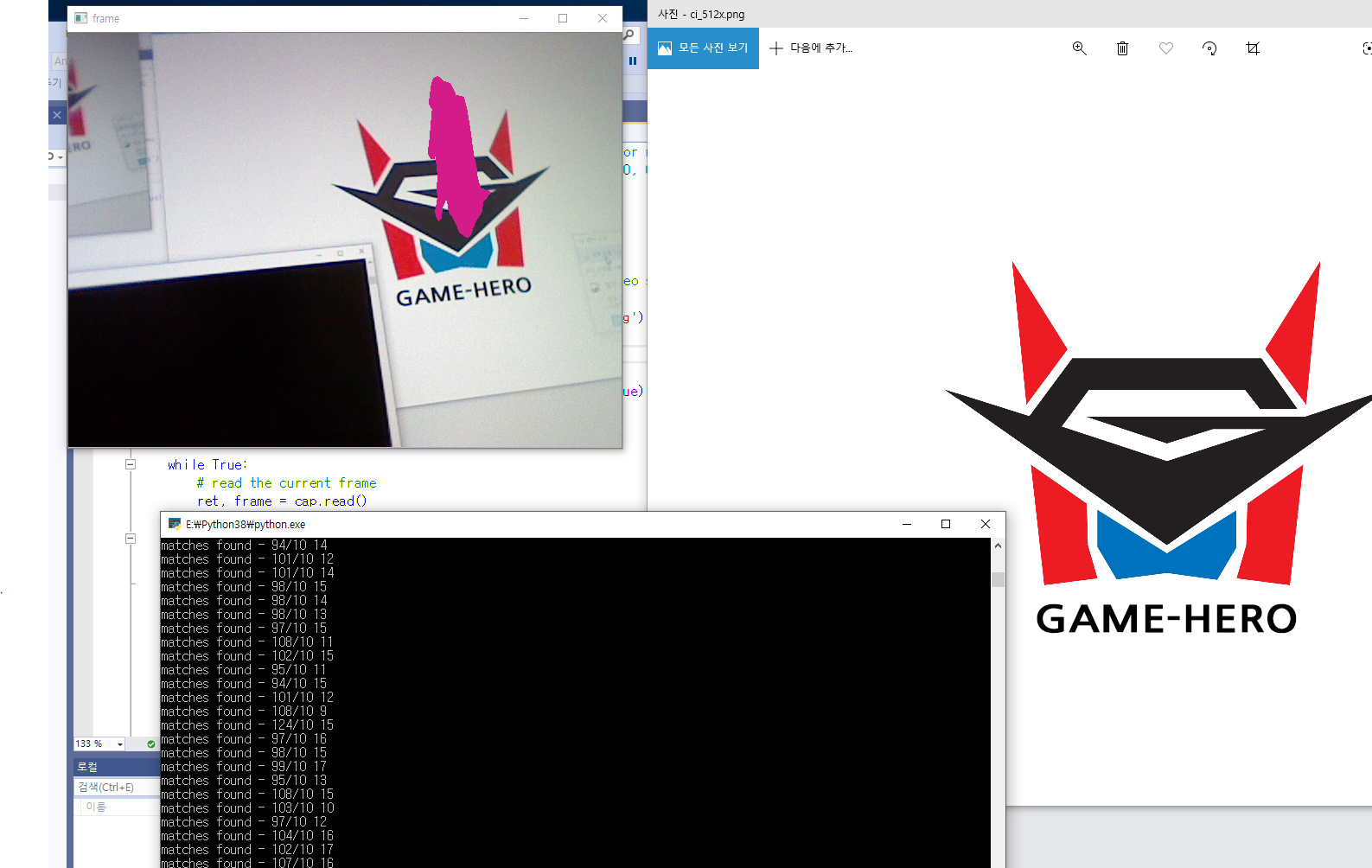The height and width of the screenshot is (868, 1372).
Task: Minimize the frame webcam window
Action: click(524, 18)
